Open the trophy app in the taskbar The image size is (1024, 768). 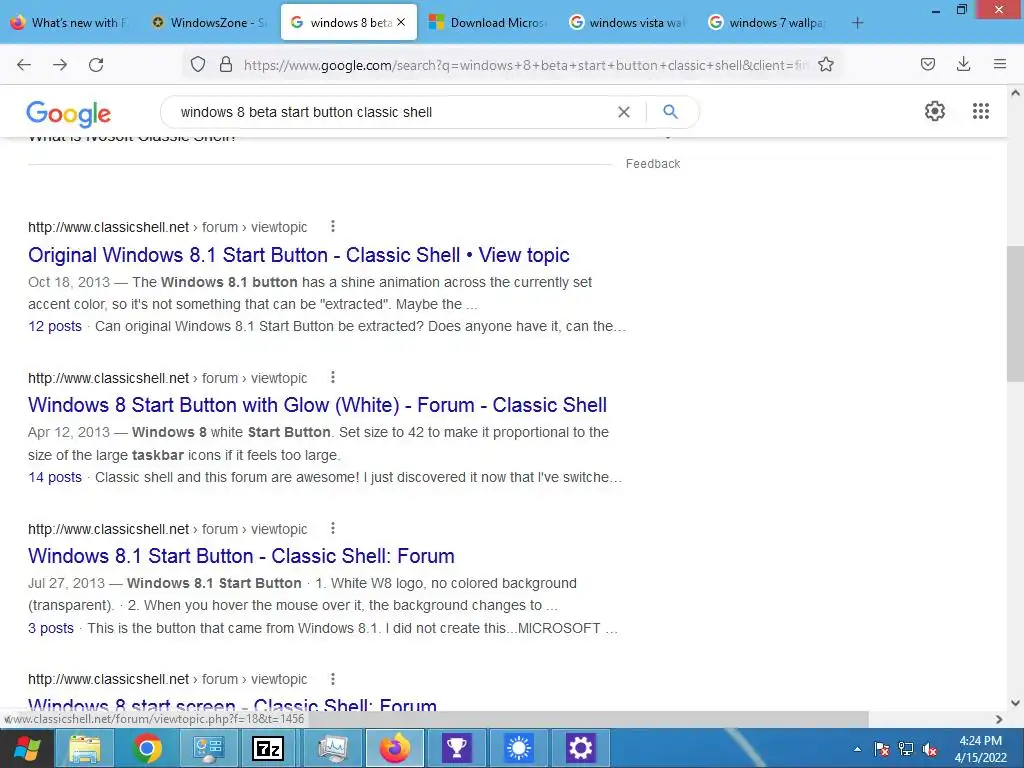pos(456,748)
